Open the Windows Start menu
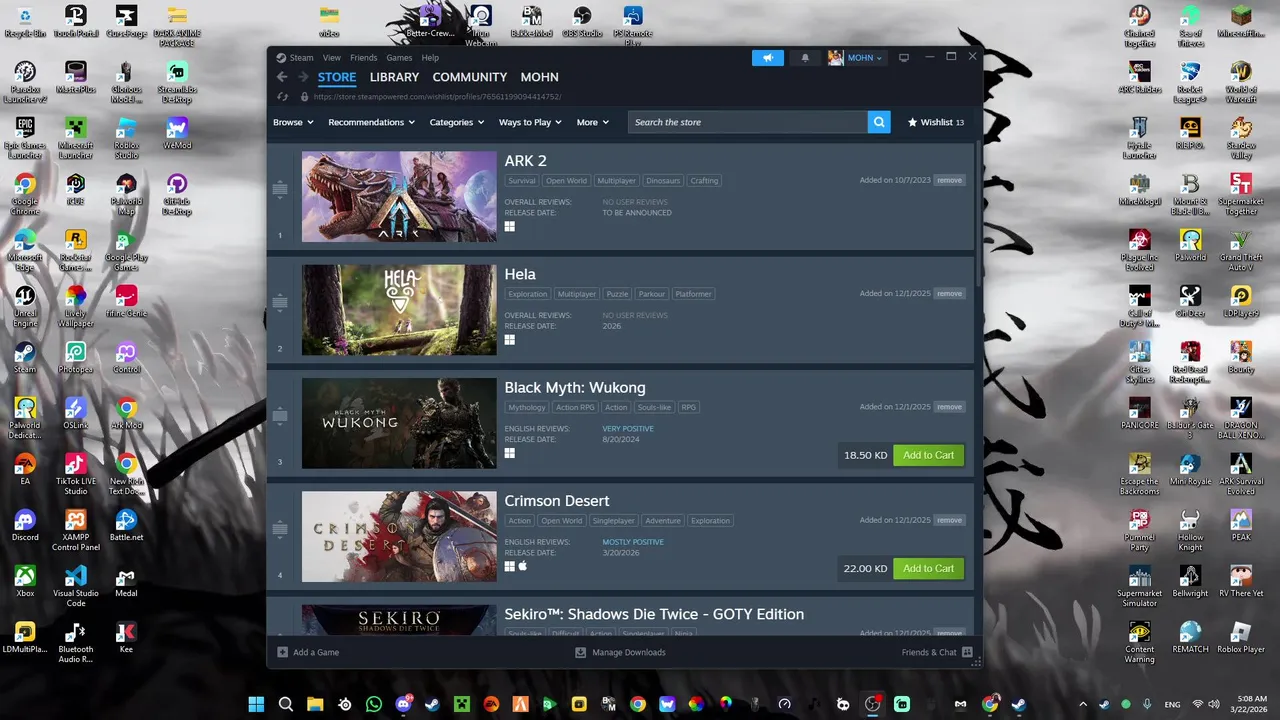Screen dimensions: 1280x720 [256, 704]
